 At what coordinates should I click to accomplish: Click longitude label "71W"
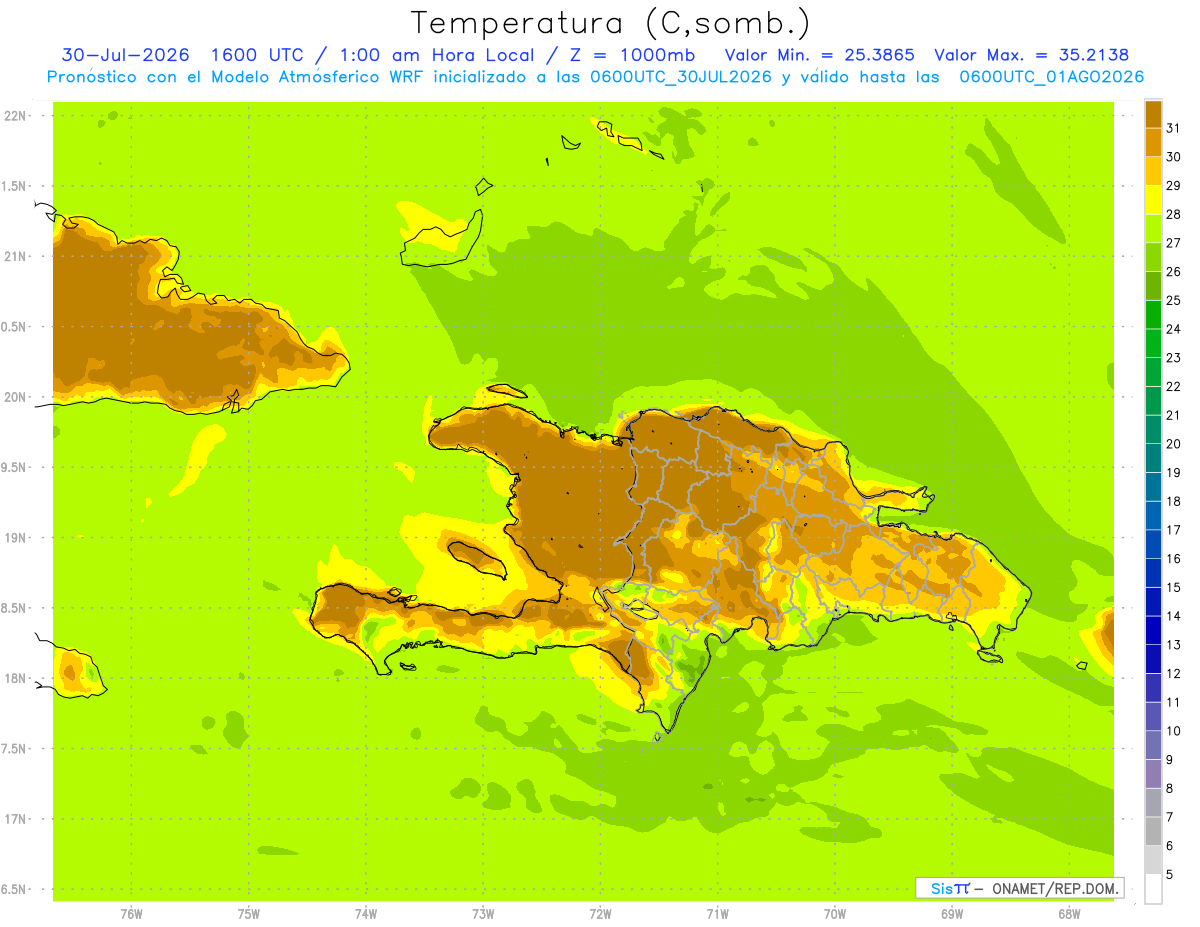coord(717,914)
